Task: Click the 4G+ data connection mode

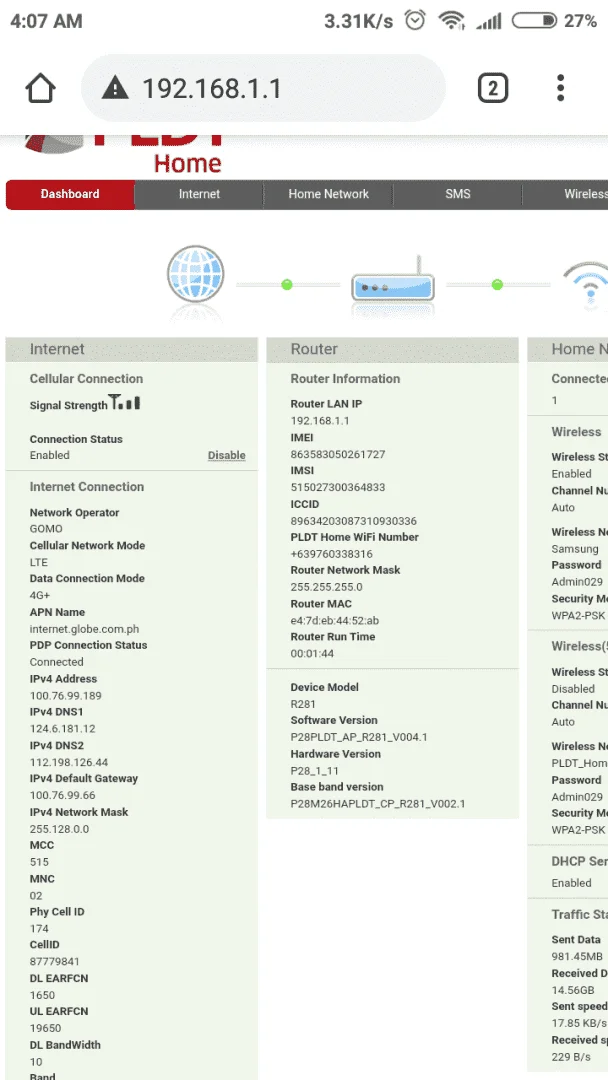Action: click(40, 596)
